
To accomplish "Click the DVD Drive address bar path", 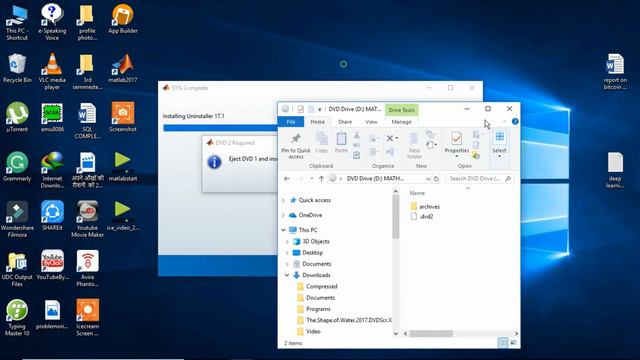I will (x=376, y=179).
